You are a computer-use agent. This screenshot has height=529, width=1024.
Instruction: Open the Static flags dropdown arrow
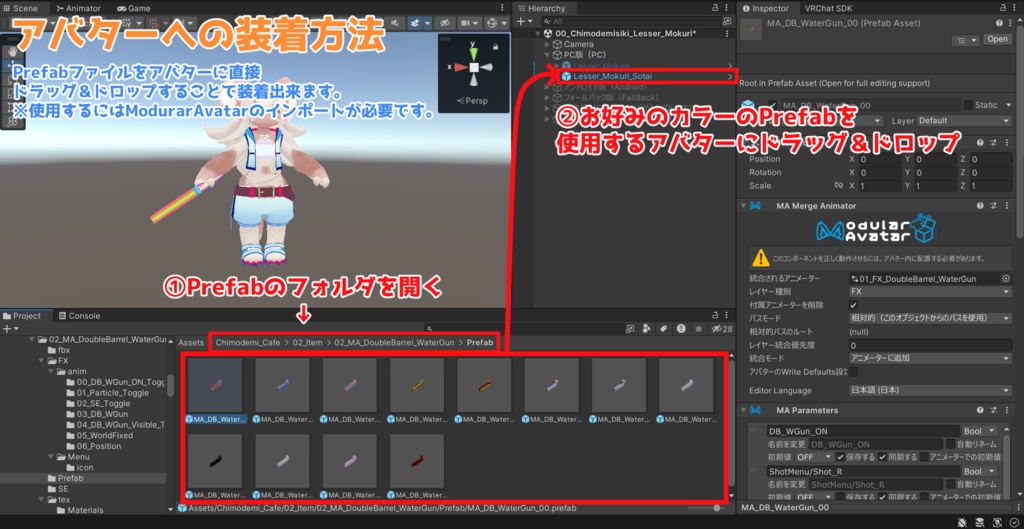click(x=1008, y=104)
